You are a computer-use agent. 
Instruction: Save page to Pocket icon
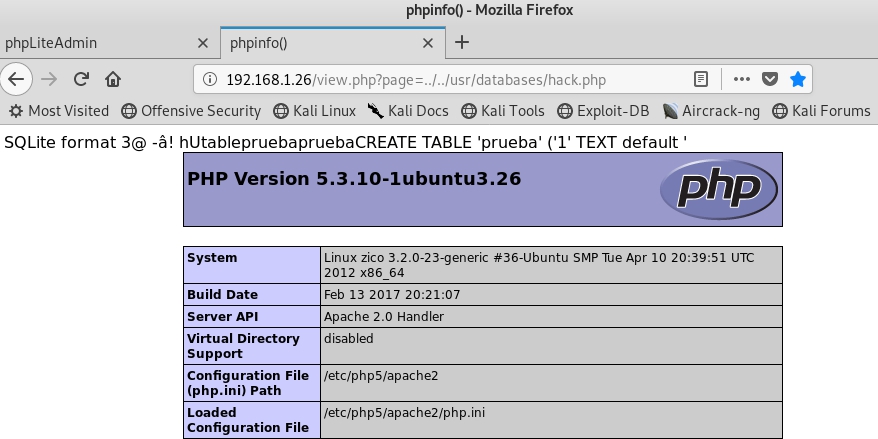(x=770, y=80)
